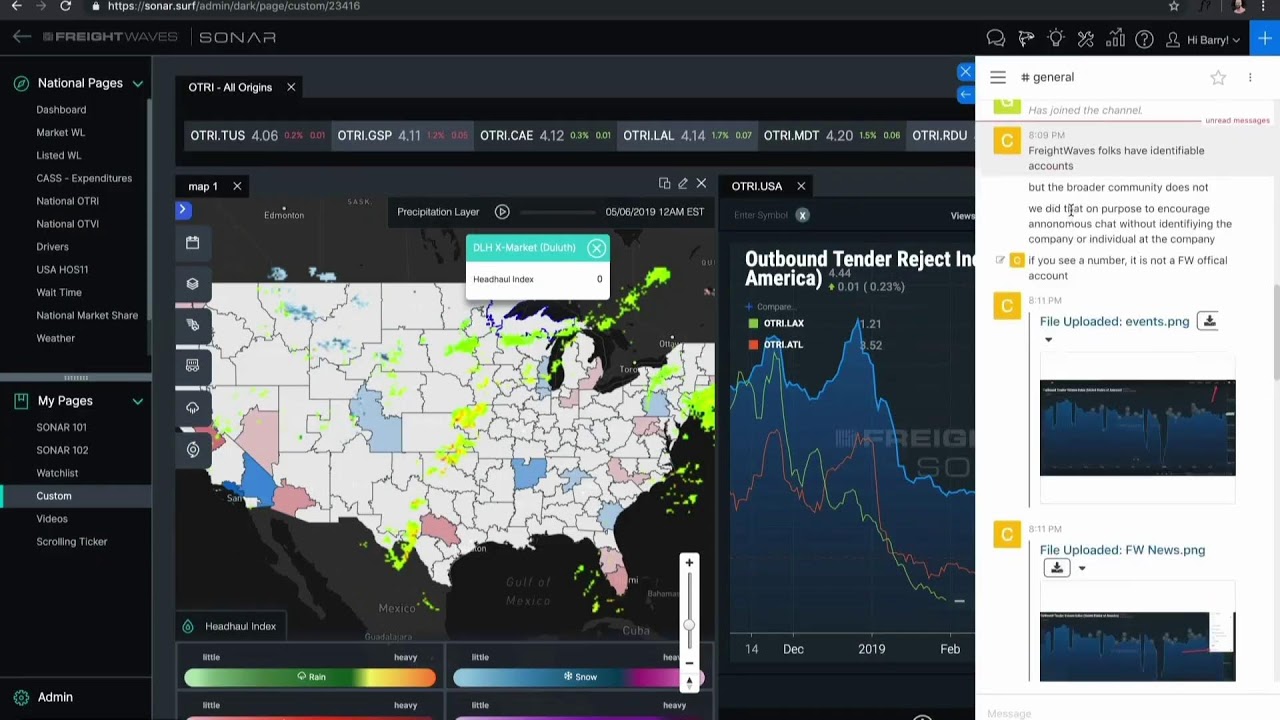The width and height of the screenshot is (1280, 720).
Task: Clear the Enter Symbol field with the X button
Action: pos(802,215)
